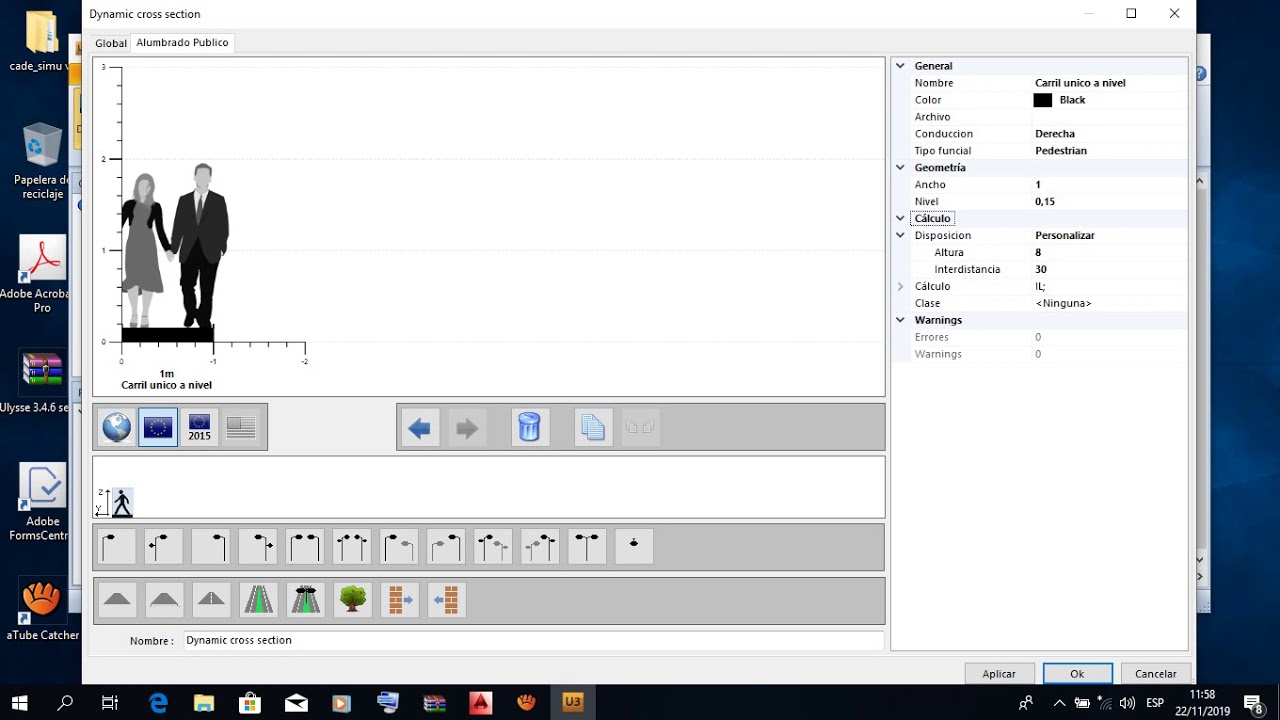Open the Conduccion Derecha value dropdown

click(x=1110, y=134)
